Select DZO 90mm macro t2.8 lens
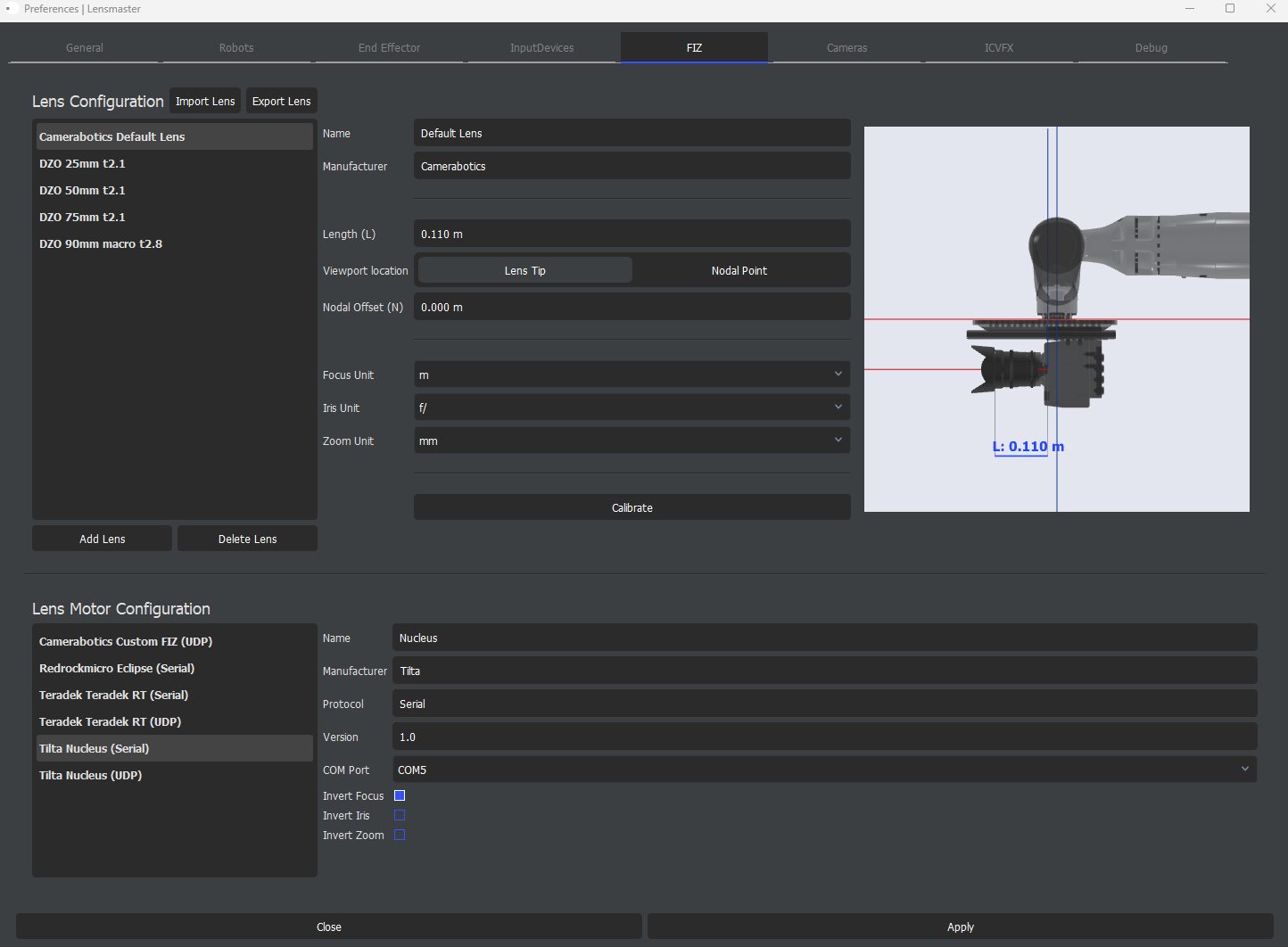The width and height of the screenshot is (1288, 947). pos(175,243)
